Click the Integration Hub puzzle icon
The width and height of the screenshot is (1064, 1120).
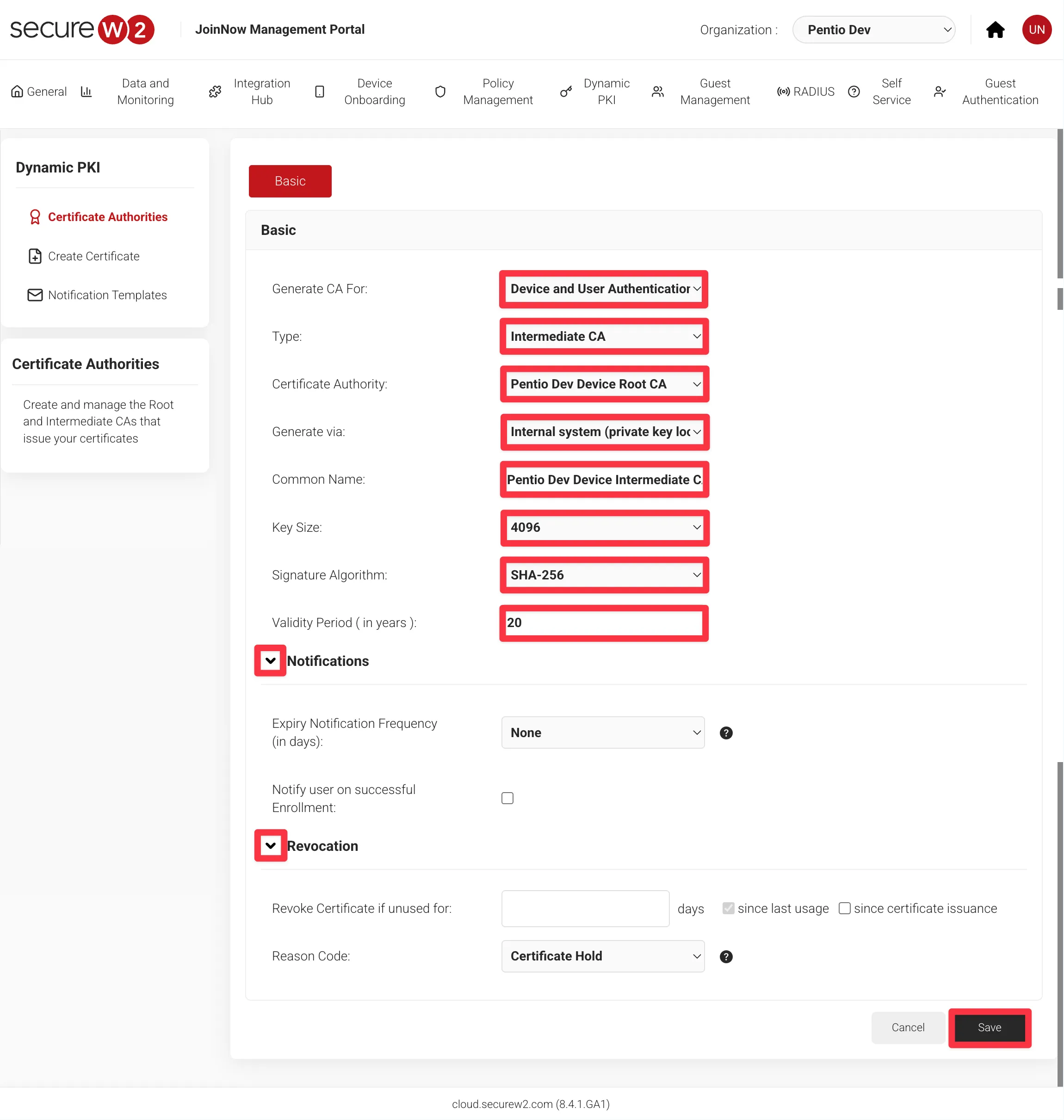tap(215, 91)
